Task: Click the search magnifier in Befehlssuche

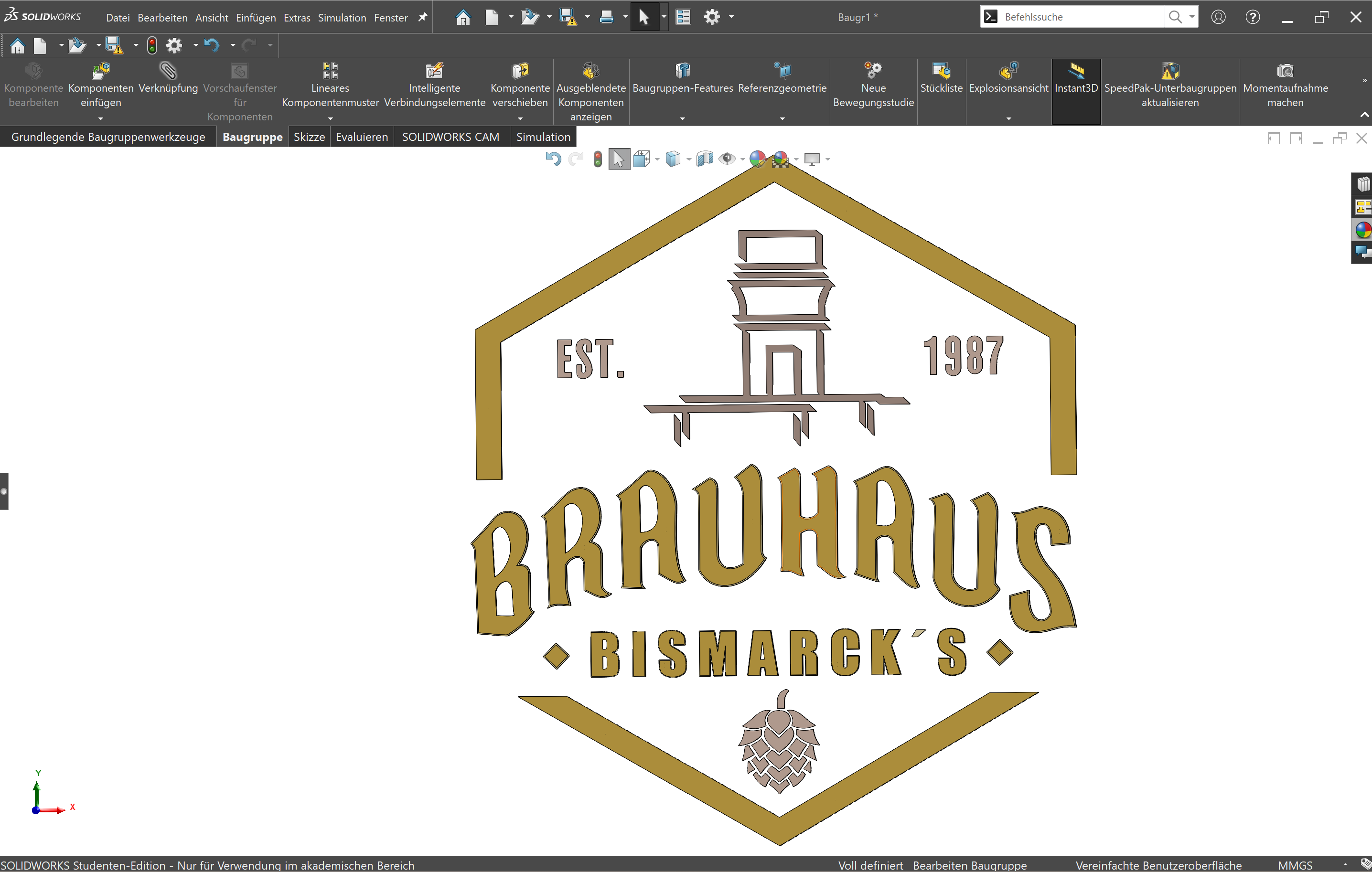Action: (x=1175, y=17)
